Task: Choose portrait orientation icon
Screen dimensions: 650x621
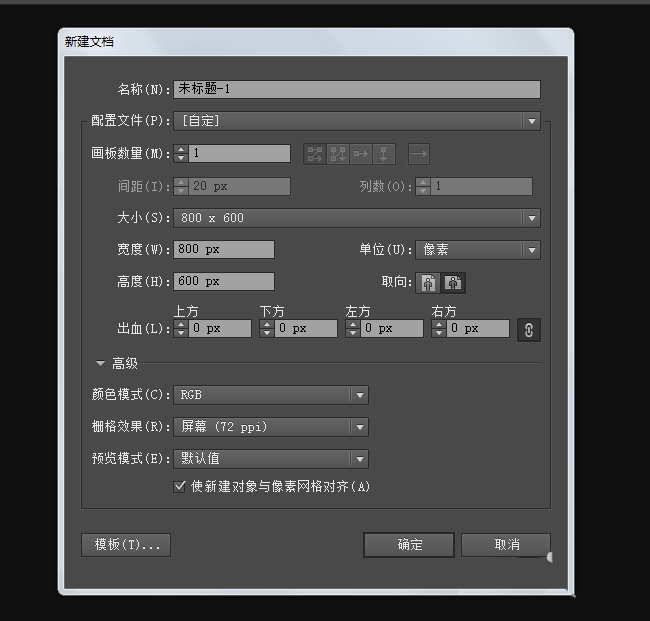Action: click(428, 283)
